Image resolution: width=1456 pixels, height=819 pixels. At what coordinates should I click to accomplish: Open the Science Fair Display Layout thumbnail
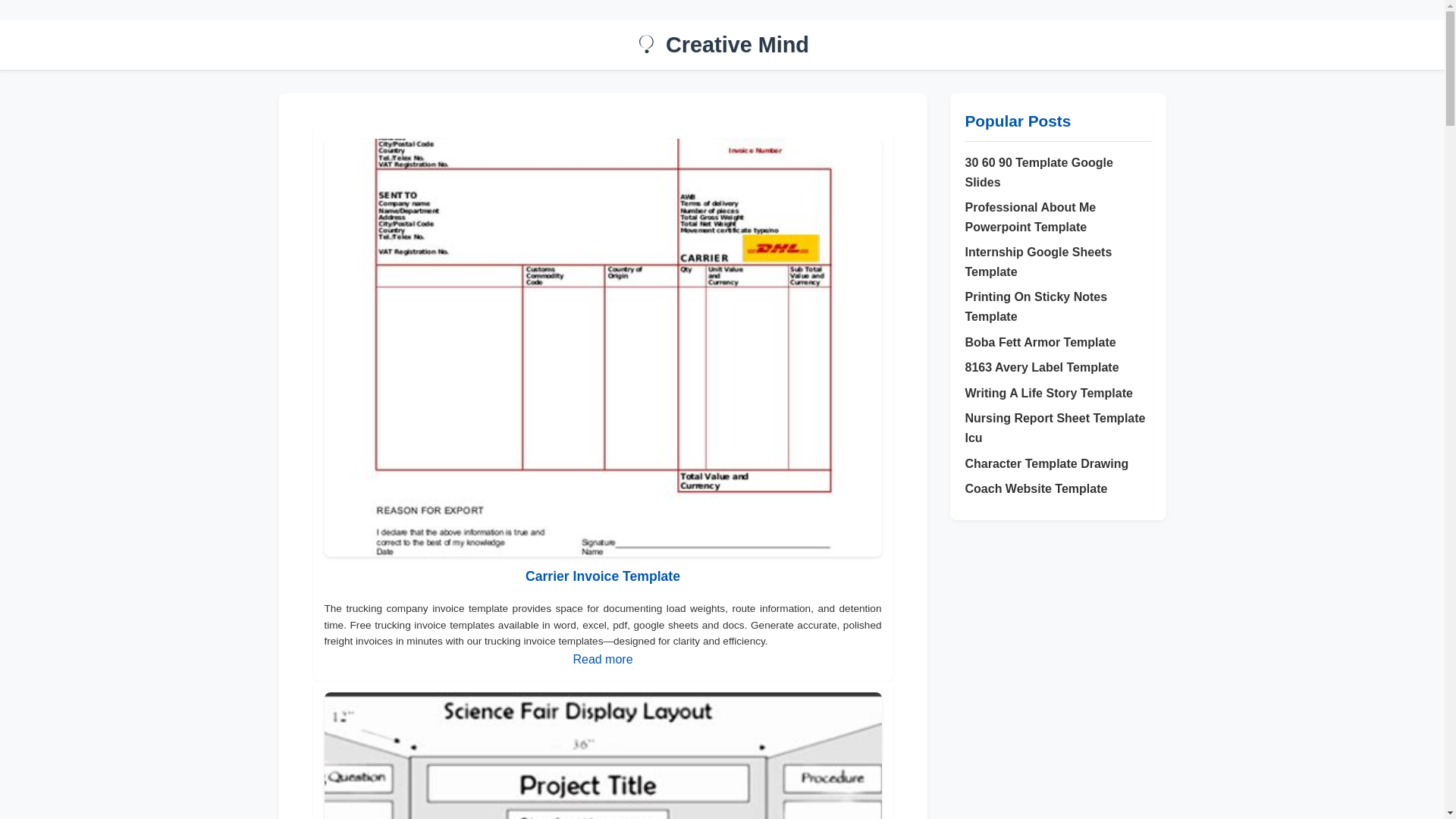click(602, 755)
